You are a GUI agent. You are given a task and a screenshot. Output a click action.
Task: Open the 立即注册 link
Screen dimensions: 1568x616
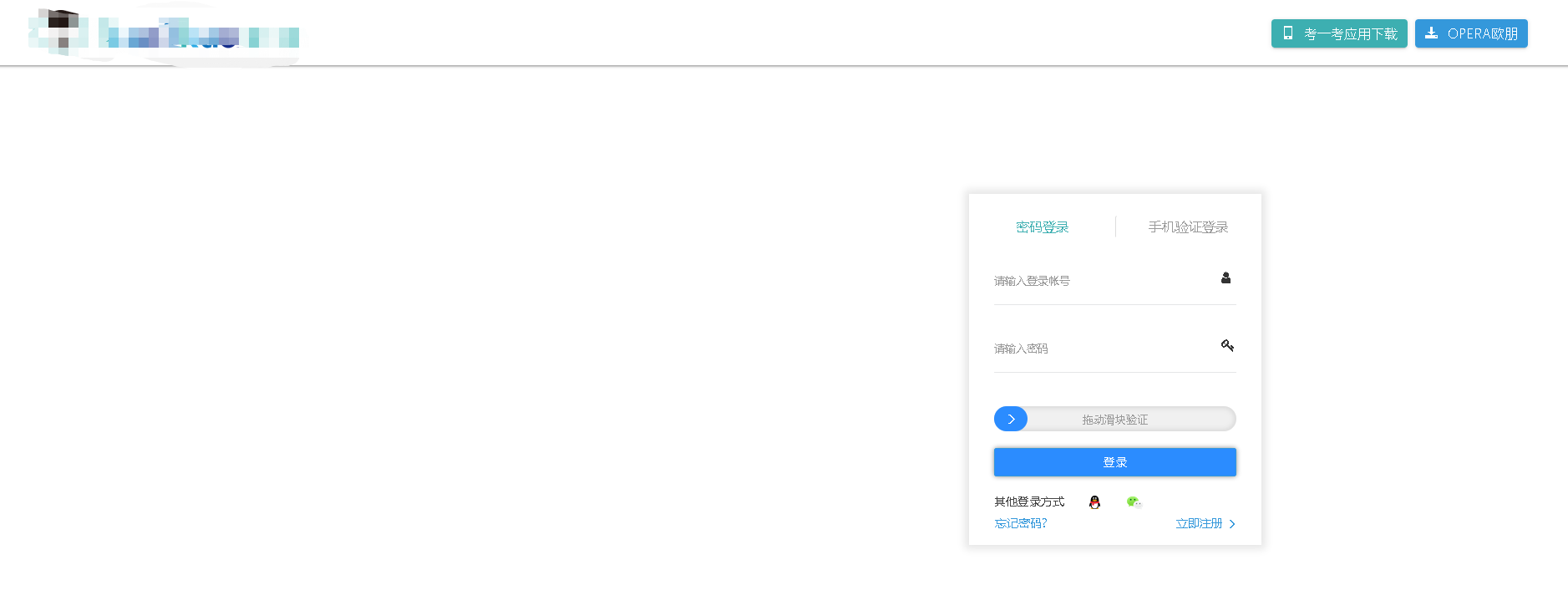pyautogui.click(x=1205, y=523)
